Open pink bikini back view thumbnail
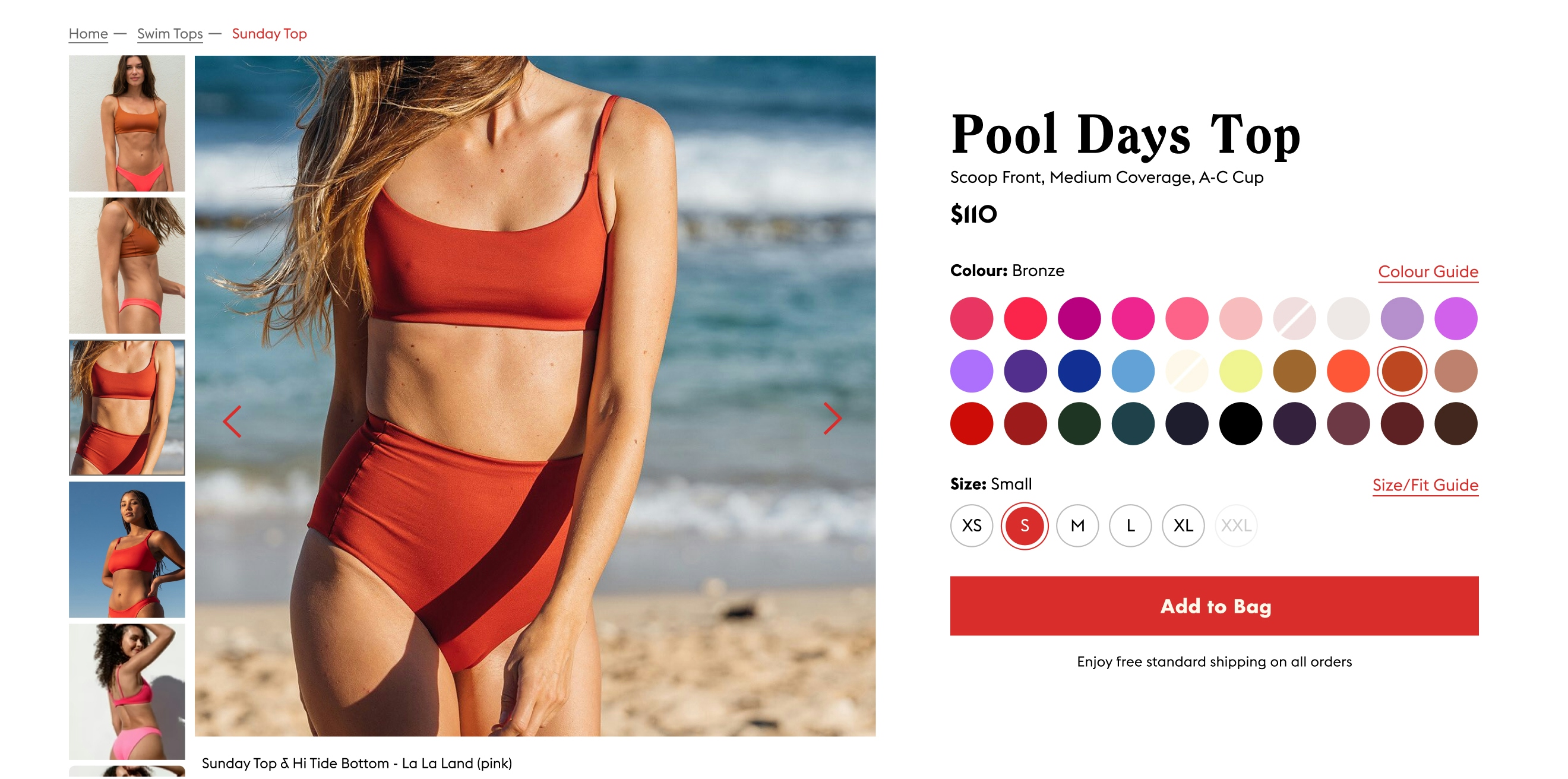The width and height of the screenshot is (1568, 779). (x=127, y=692)
